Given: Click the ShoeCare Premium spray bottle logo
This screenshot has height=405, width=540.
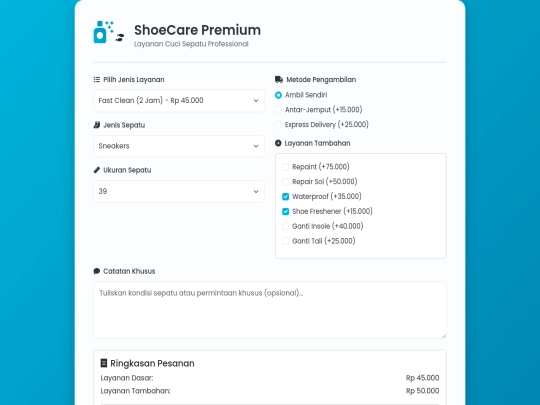Looking at the screenshot, I should pyautogui.click(x=108, y=32).
